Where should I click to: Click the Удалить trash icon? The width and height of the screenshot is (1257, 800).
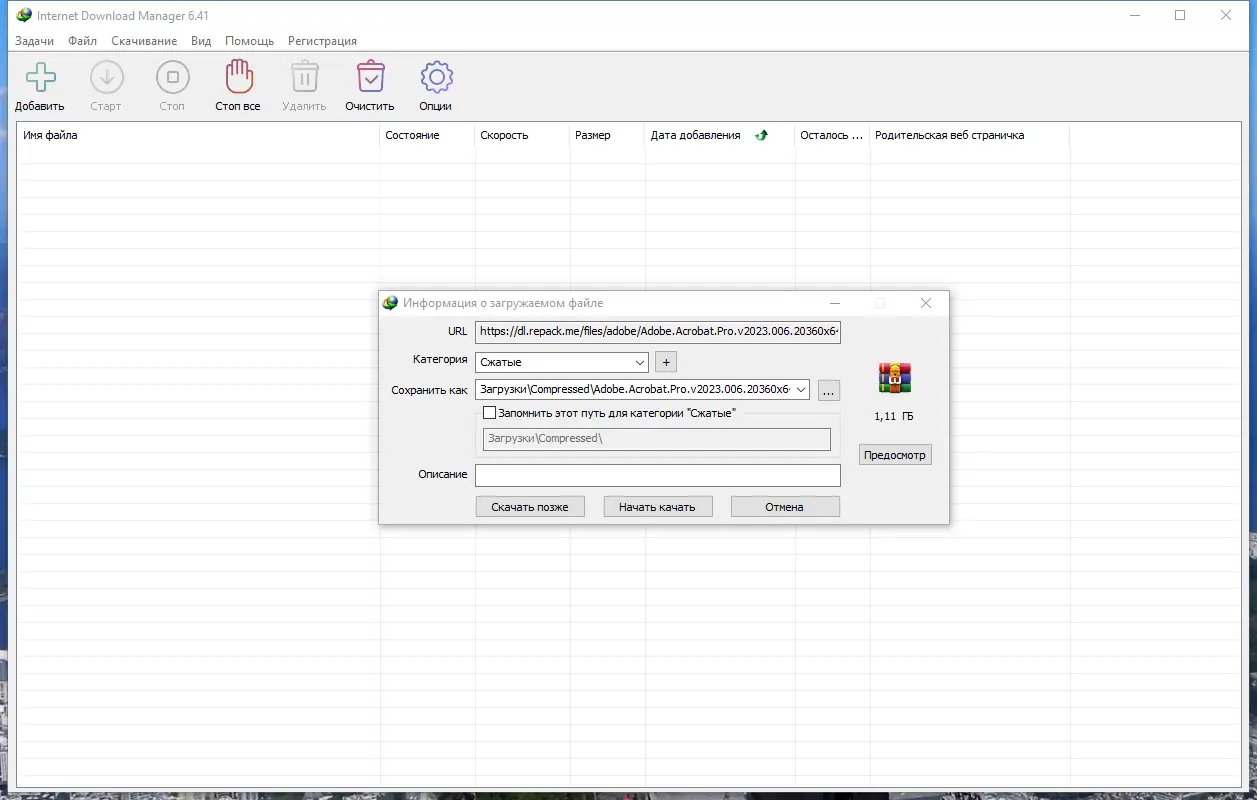click(304, 77)
